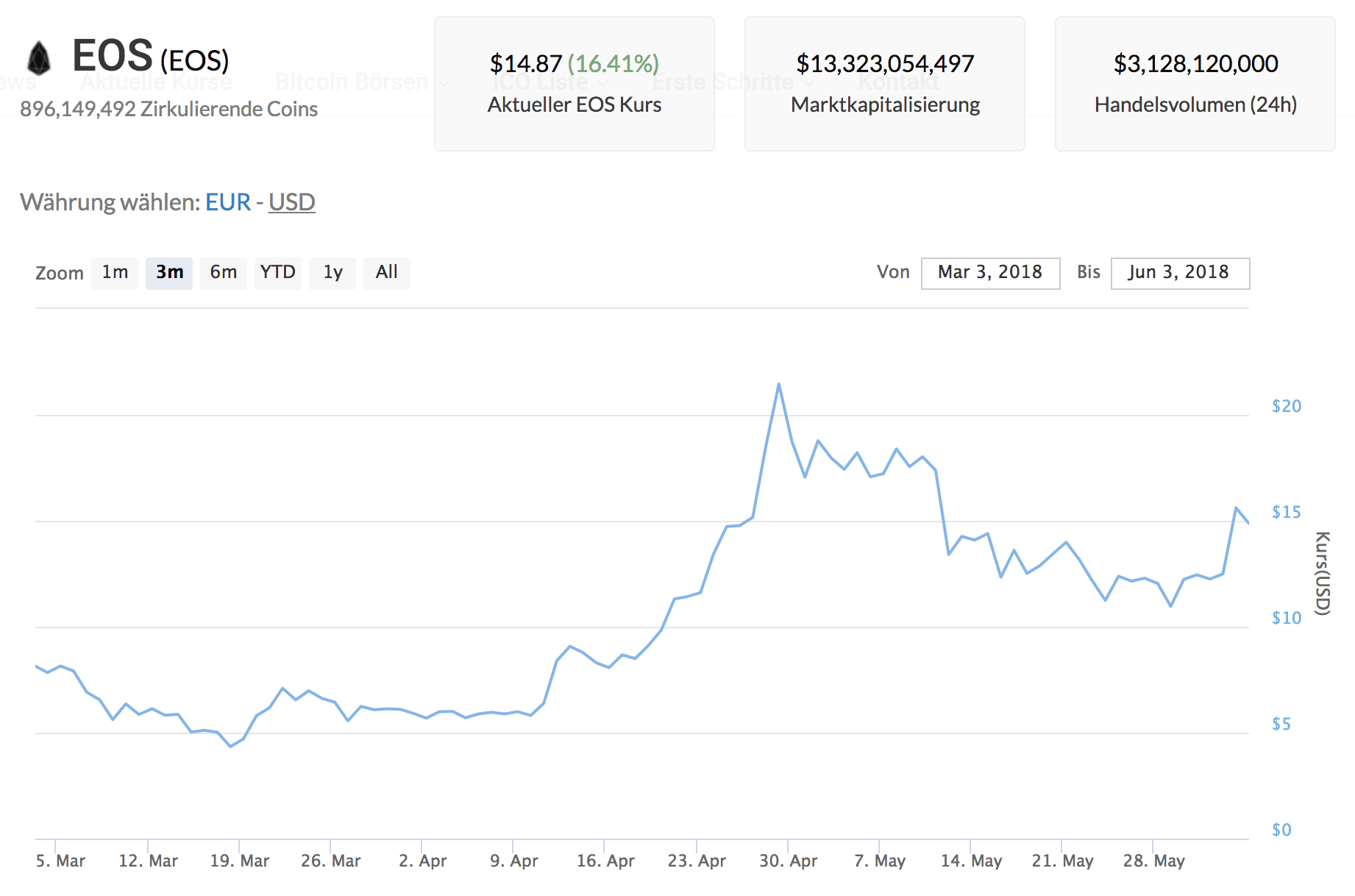This screenshot has width=1355, height=896.
Task: Click the $15 axis label
Action: pyautogui.click(x=1287, y=512)
